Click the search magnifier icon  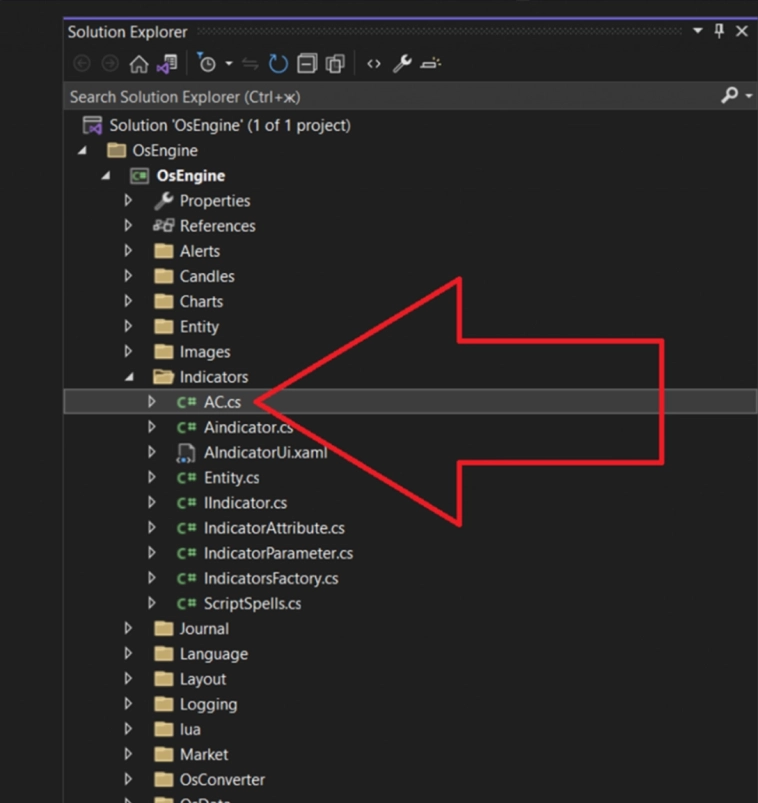coord(729,96)
